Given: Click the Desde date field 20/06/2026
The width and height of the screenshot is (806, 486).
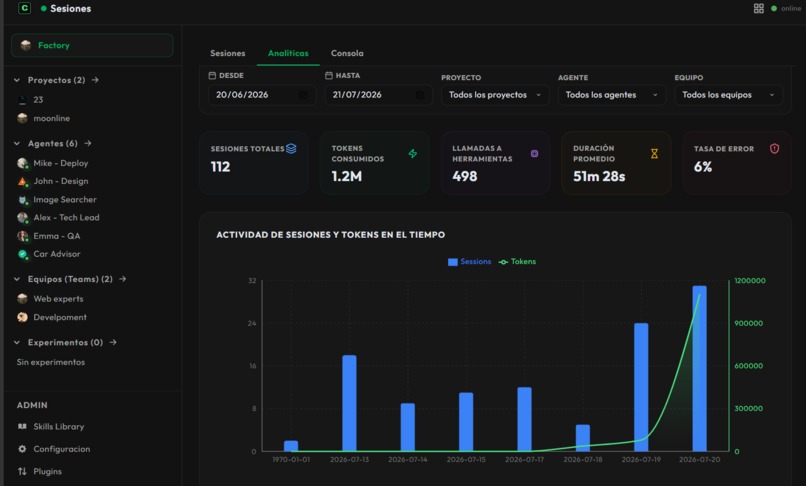Looking at the screenshot, I should [262, 95].
